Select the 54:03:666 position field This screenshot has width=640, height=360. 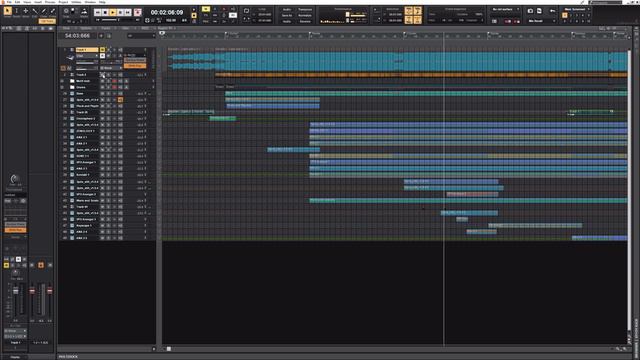point(77,36)
